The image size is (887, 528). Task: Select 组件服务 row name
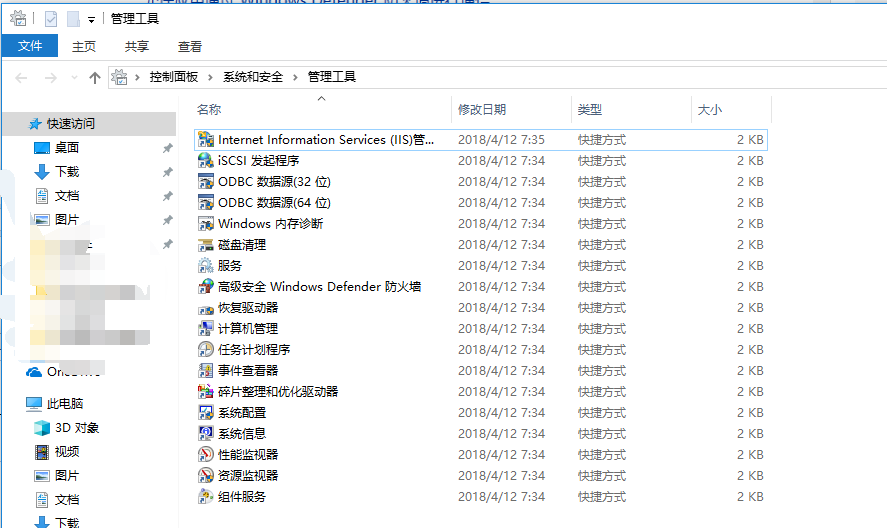coord(242,497)
